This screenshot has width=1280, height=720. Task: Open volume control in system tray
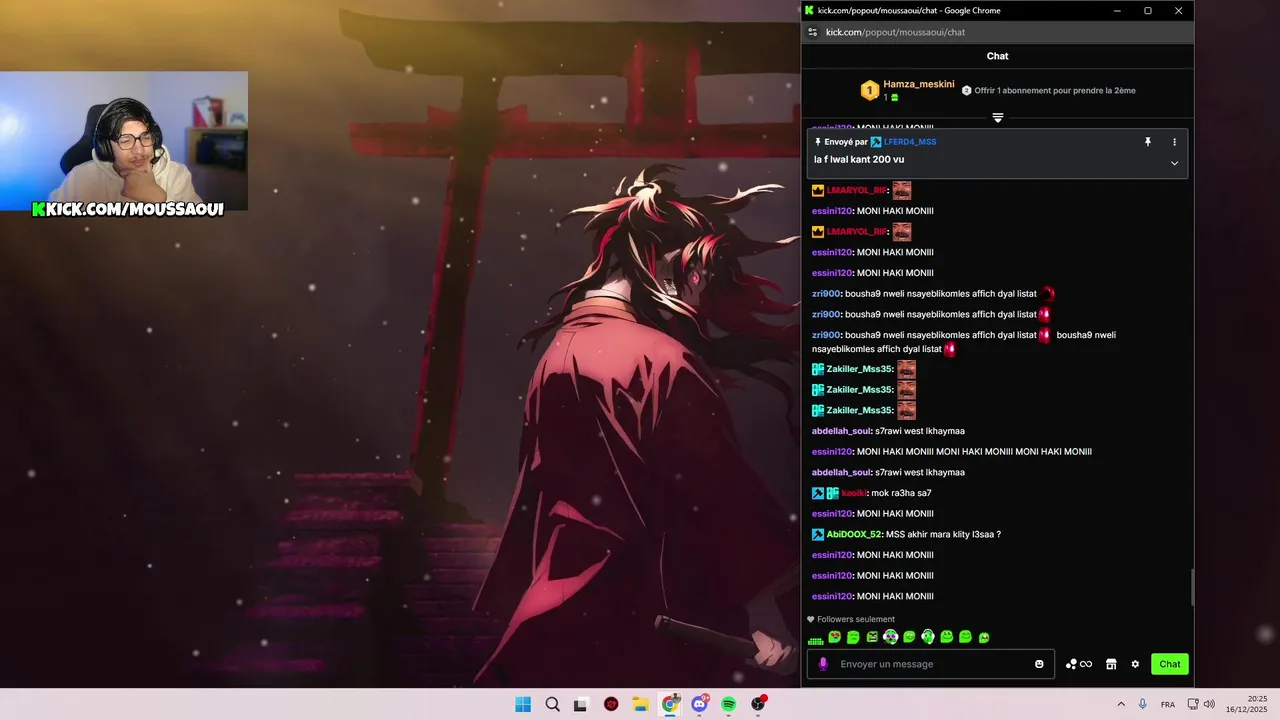pos(1208,704)
